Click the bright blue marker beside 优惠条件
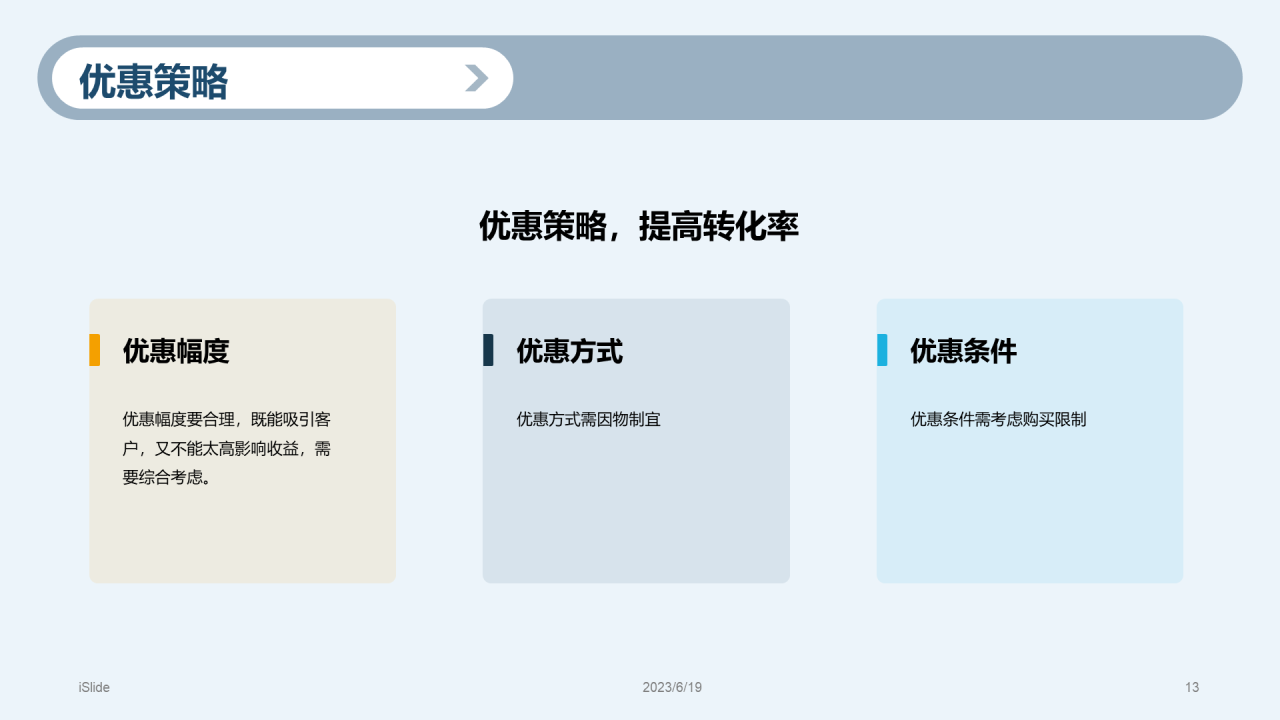This screenshot has height=720, width=1280. 882,350
